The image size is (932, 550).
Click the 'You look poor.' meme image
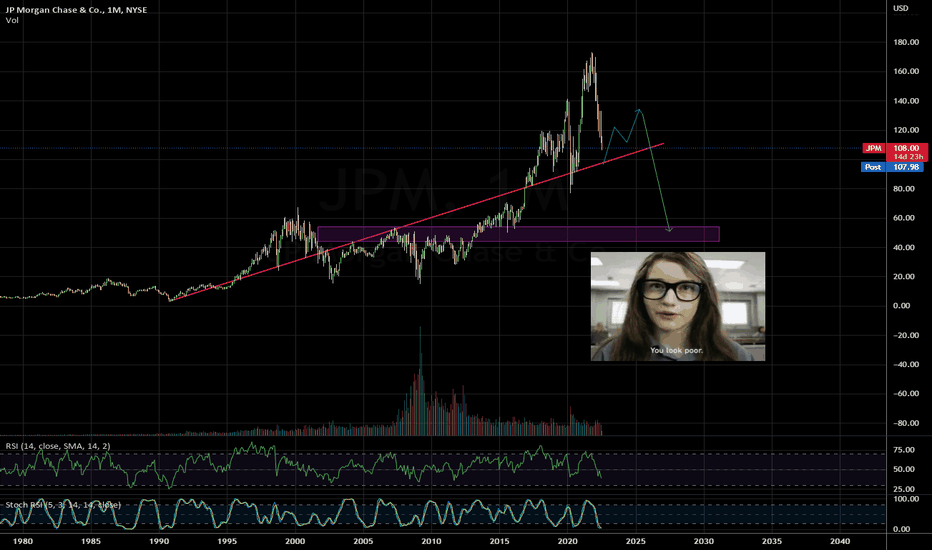pyautogui.click(x=678, y=306)
